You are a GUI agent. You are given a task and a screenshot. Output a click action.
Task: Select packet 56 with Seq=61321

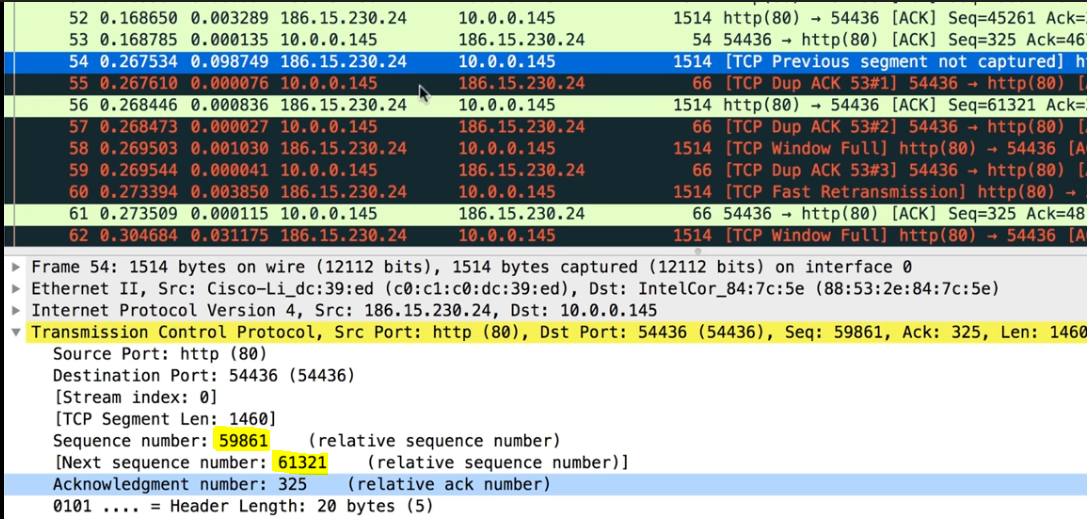pyautogui.click(x=546, y=105)
